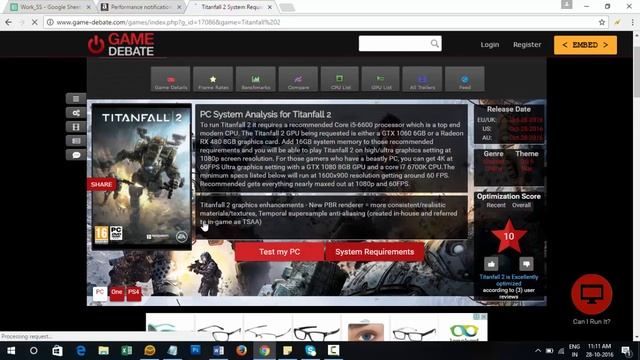Click the gears icon in left sidebar

(76, 113)
